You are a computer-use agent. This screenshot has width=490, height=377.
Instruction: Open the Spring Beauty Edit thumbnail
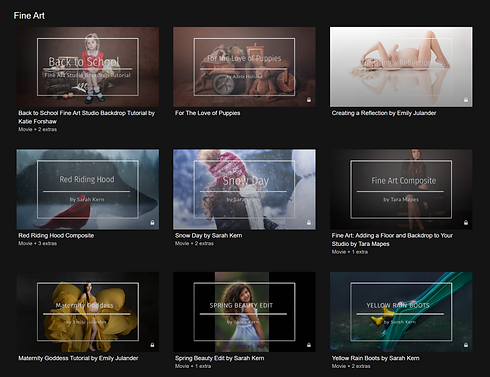(x=244, y=312)
